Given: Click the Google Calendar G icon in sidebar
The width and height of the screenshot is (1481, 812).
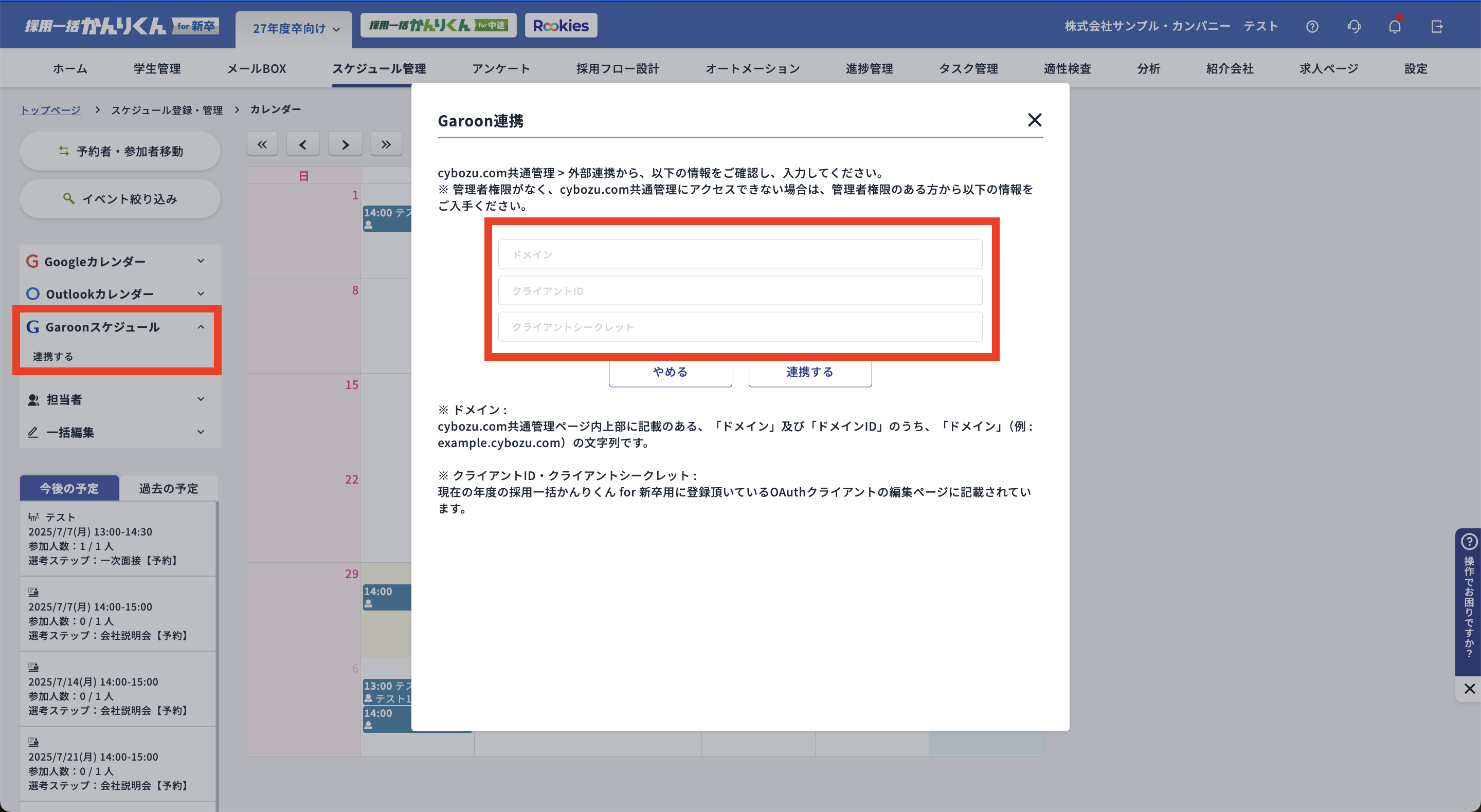Looking at the screenshot, I should pyautogui.click(x=33, y=261).
